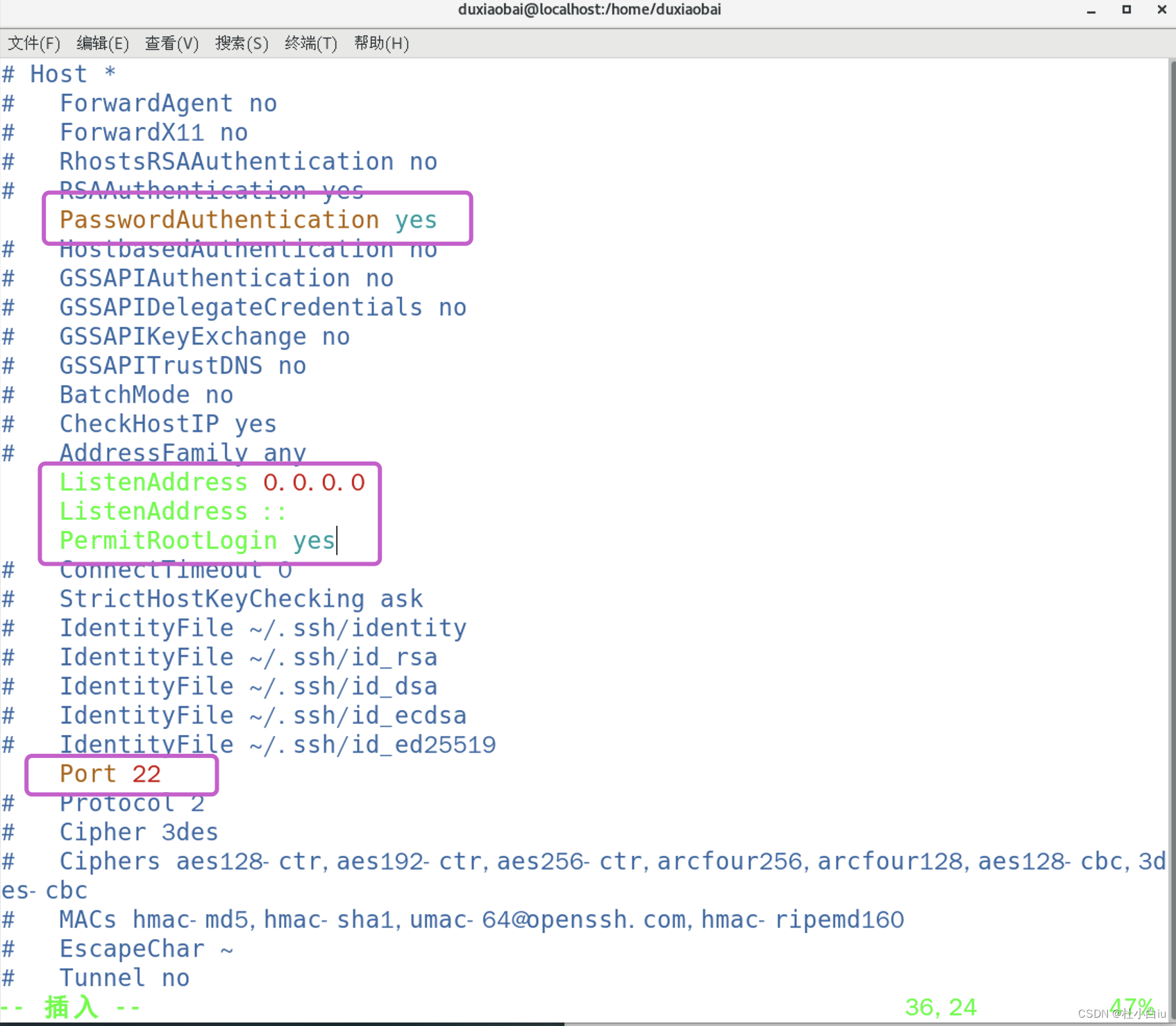The height and width of the screenshot is (1026, 1176).
Task: Click the 'ListenAddress 0.0.0.0' line
Action: coord(212,482)
